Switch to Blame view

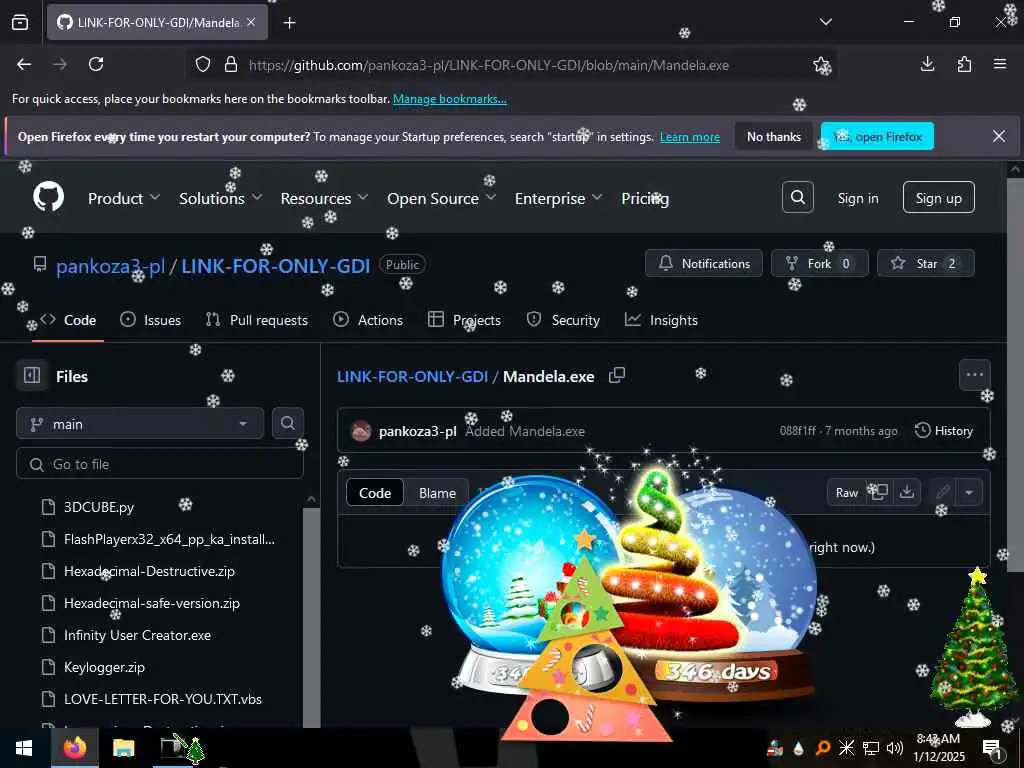(x=437, y=493)
